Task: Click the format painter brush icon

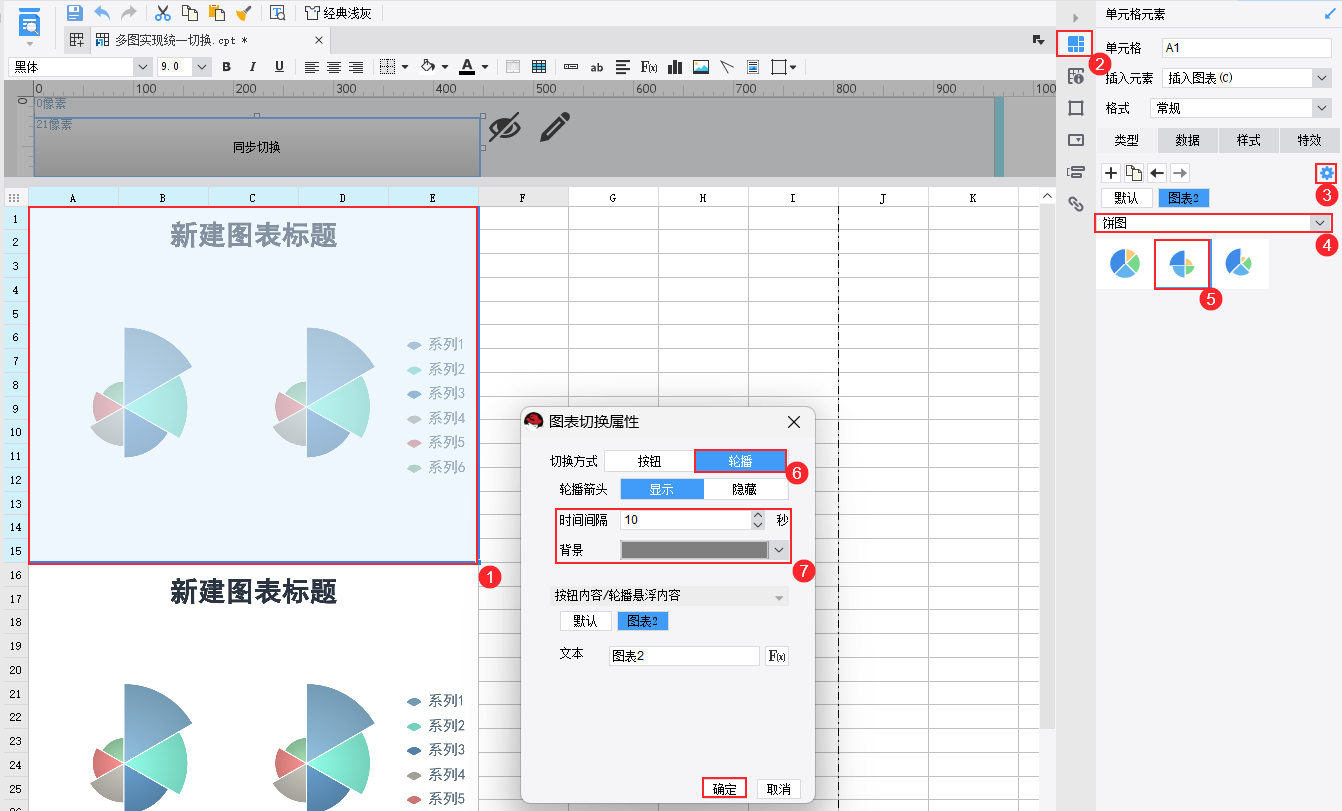Action: pos(243,13)
